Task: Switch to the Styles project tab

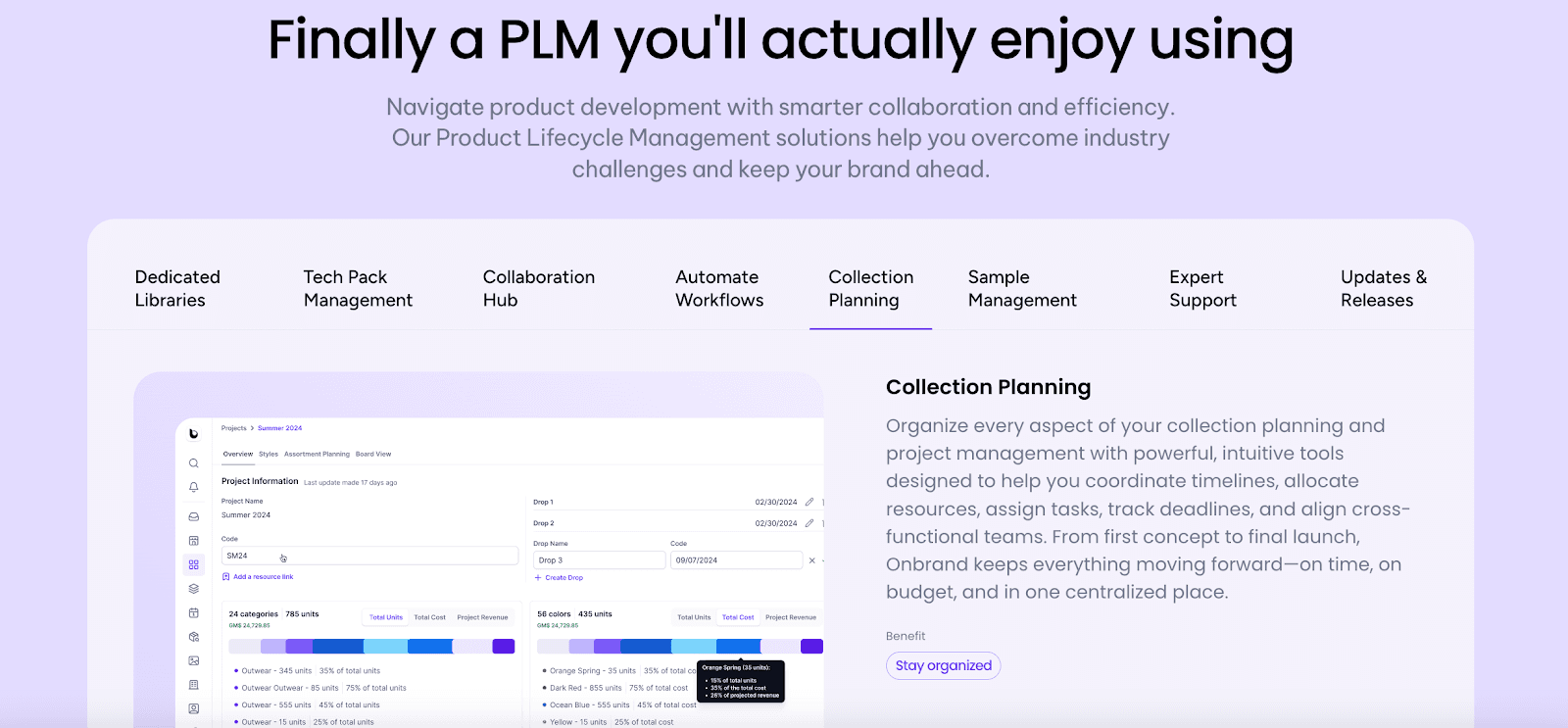Action: point(269,455)
